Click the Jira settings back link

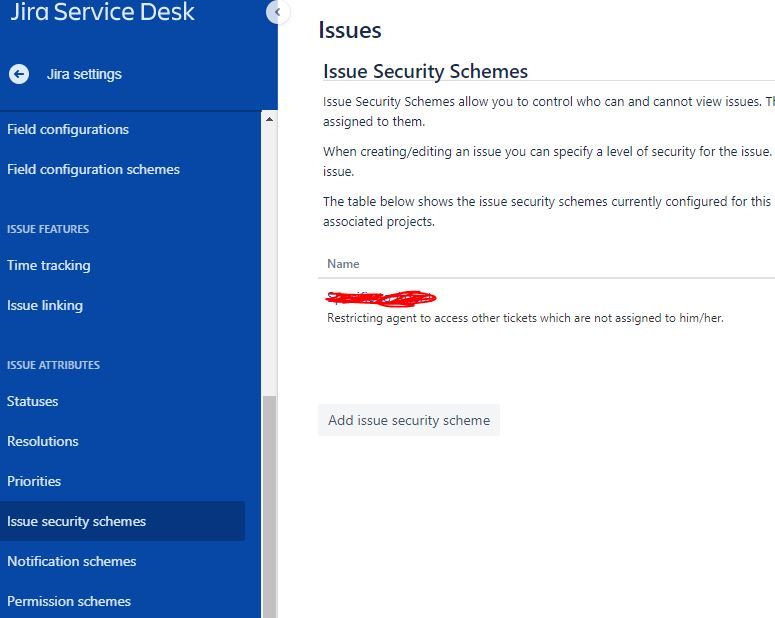84,74
